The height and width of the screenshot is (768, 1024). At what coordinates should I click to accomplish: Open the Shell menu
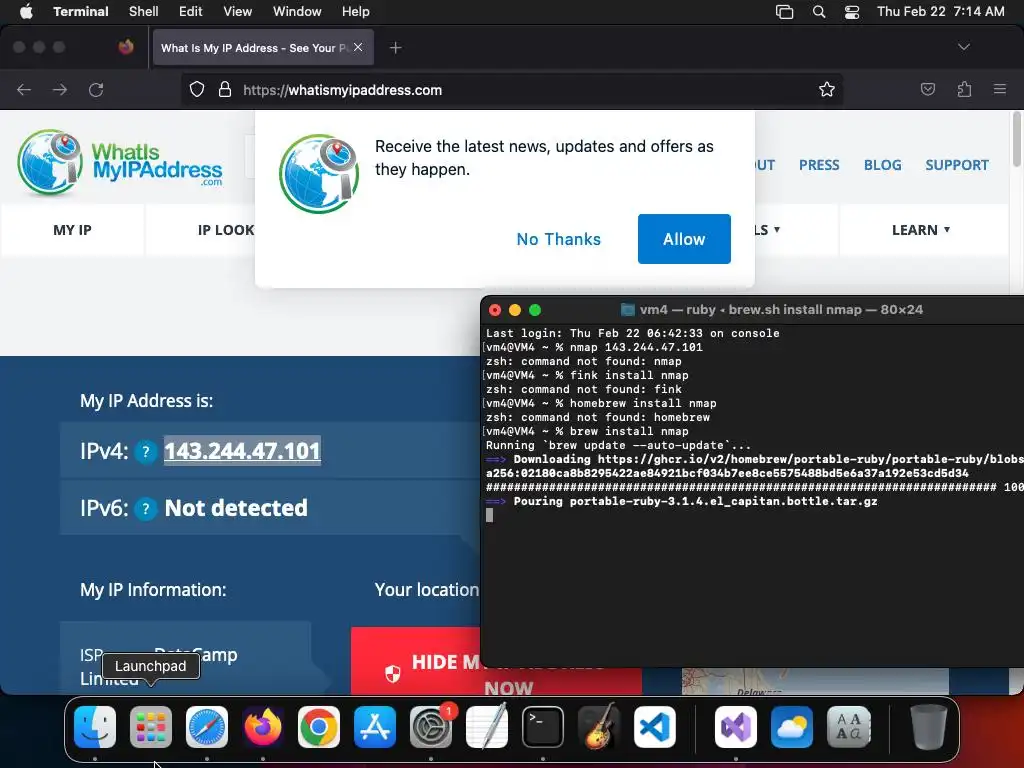[144, 12]
